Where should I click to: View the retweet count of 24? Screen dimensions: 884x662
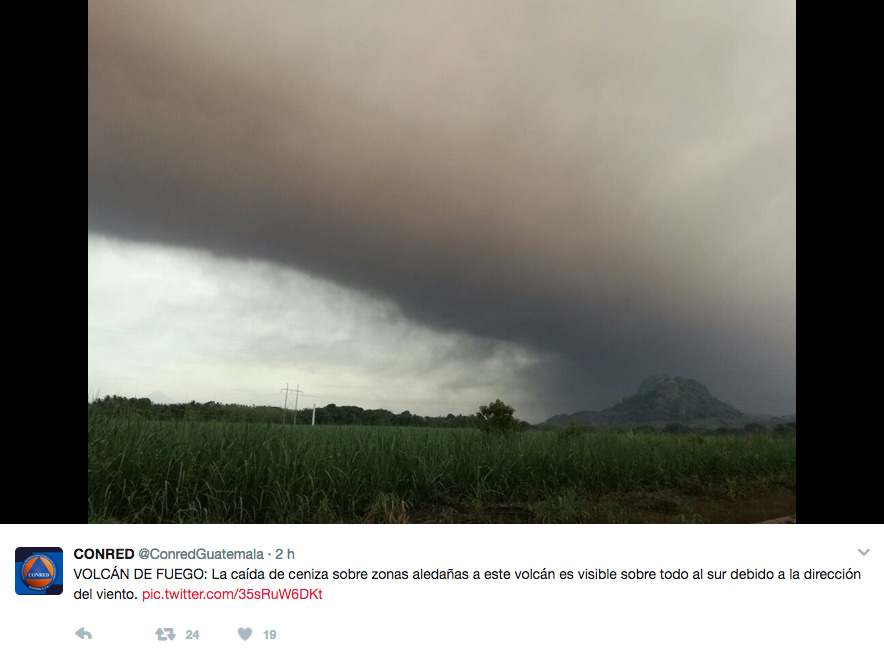coord(192,634)
